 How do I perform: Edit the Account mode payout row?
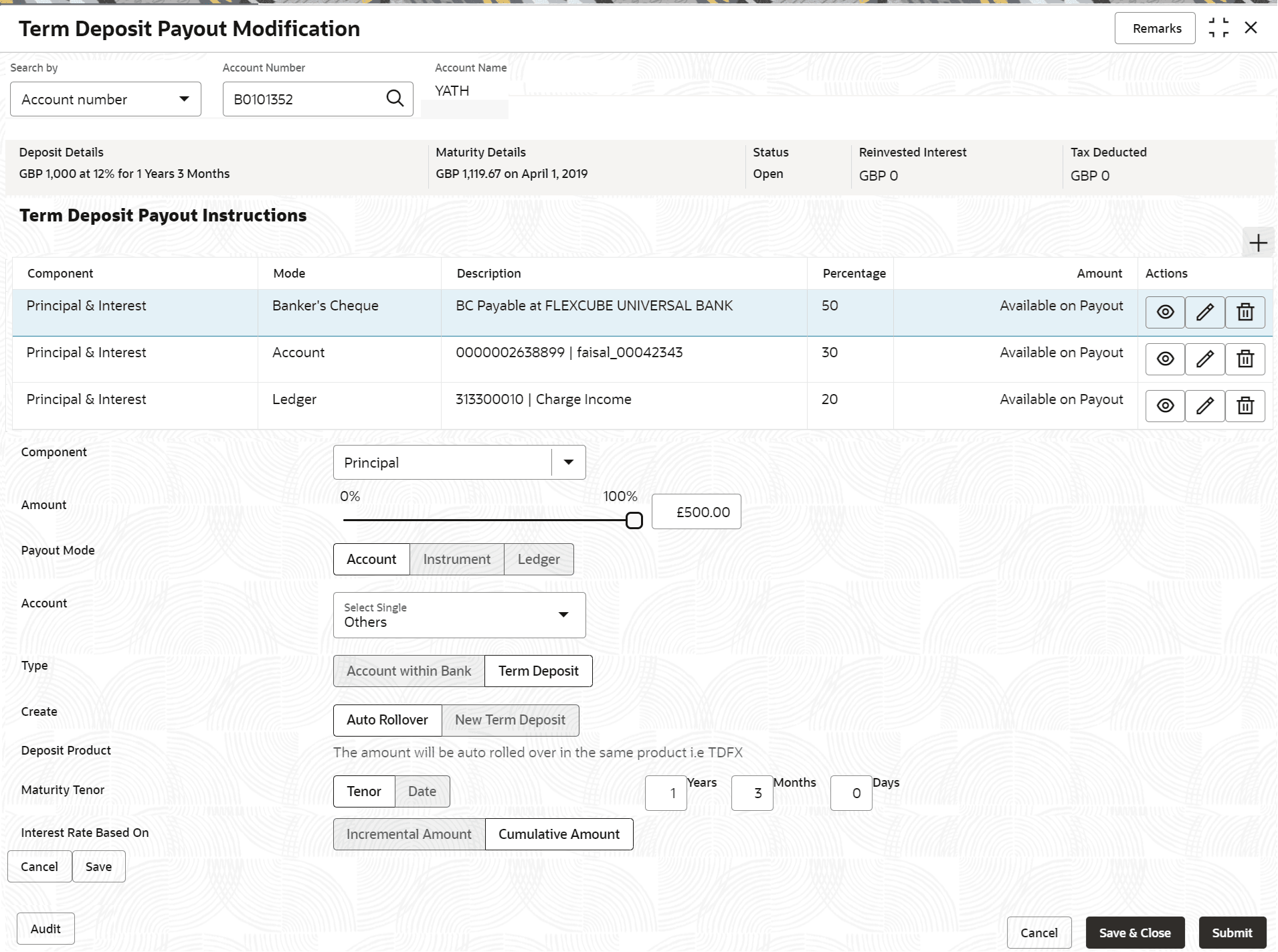1205,359
